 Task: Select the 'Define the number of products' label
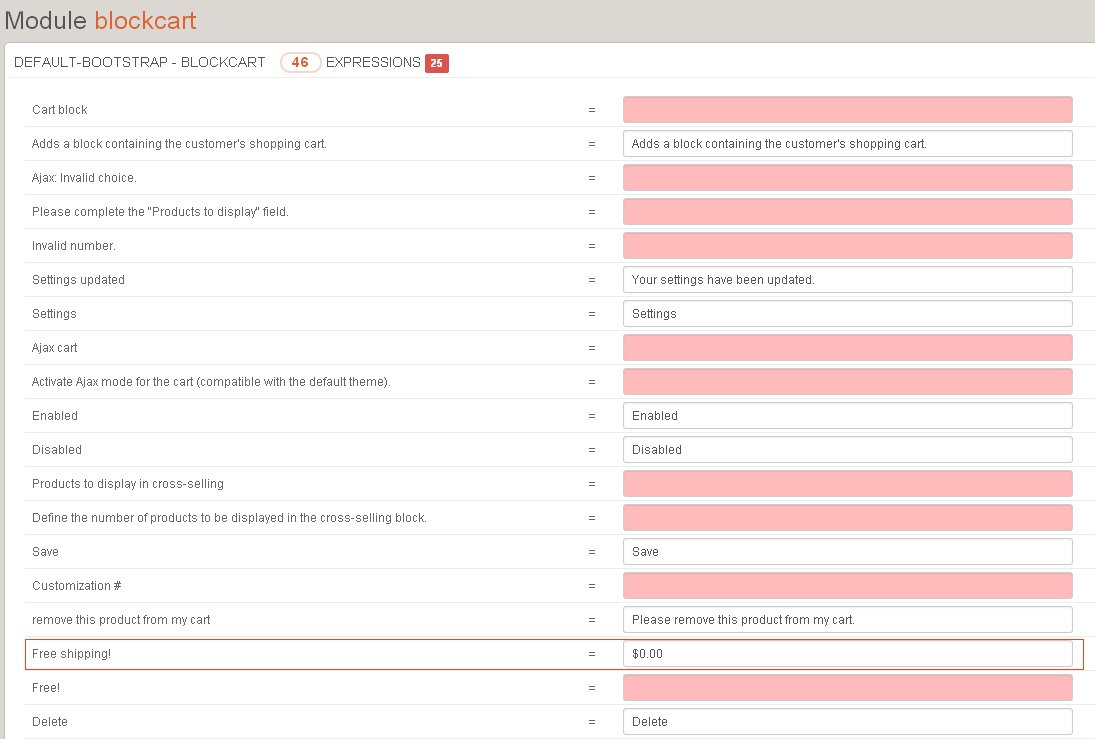point(229,518)
